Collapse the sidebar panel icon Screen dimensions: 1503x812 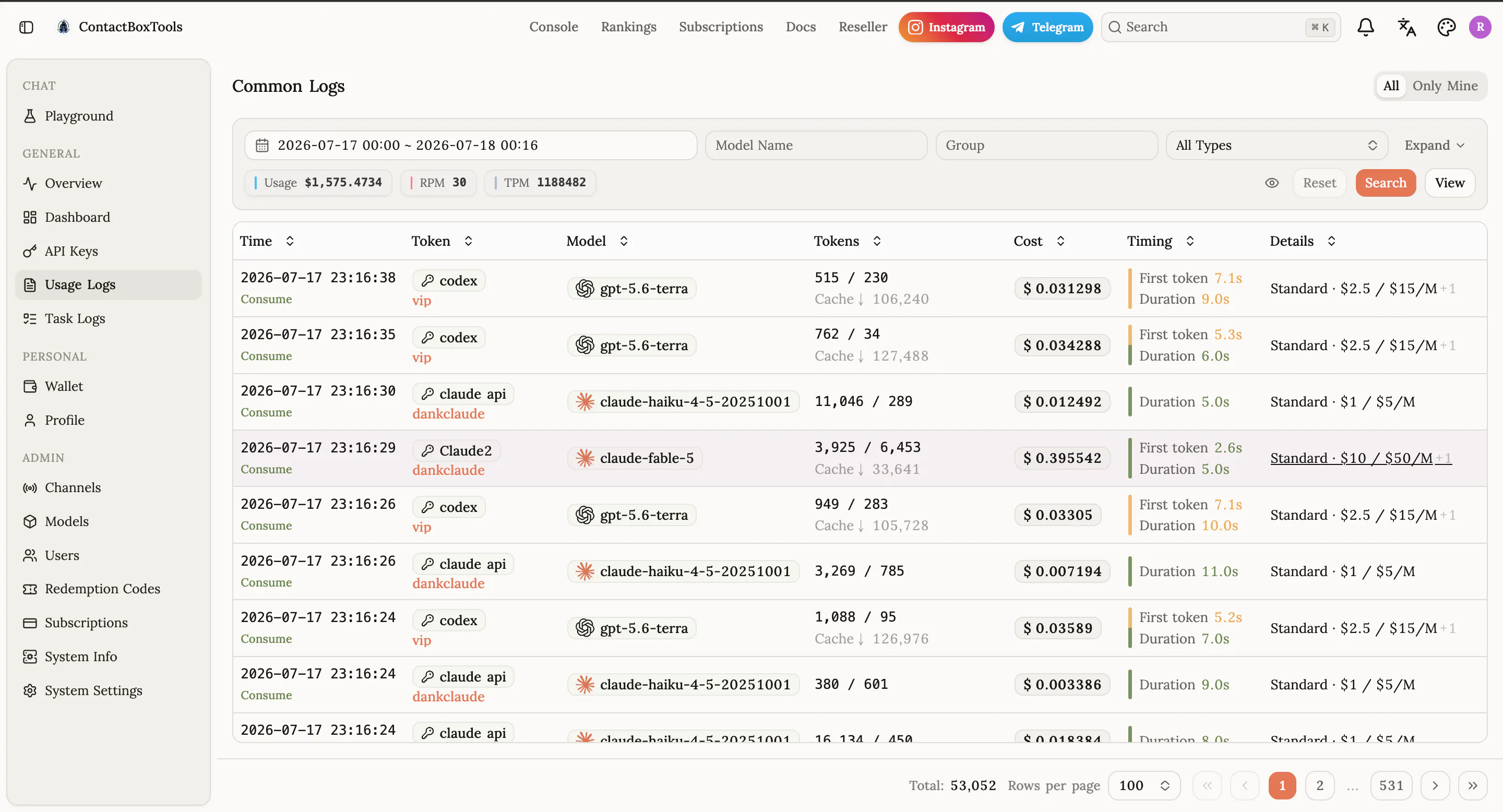tap(26, 27)
